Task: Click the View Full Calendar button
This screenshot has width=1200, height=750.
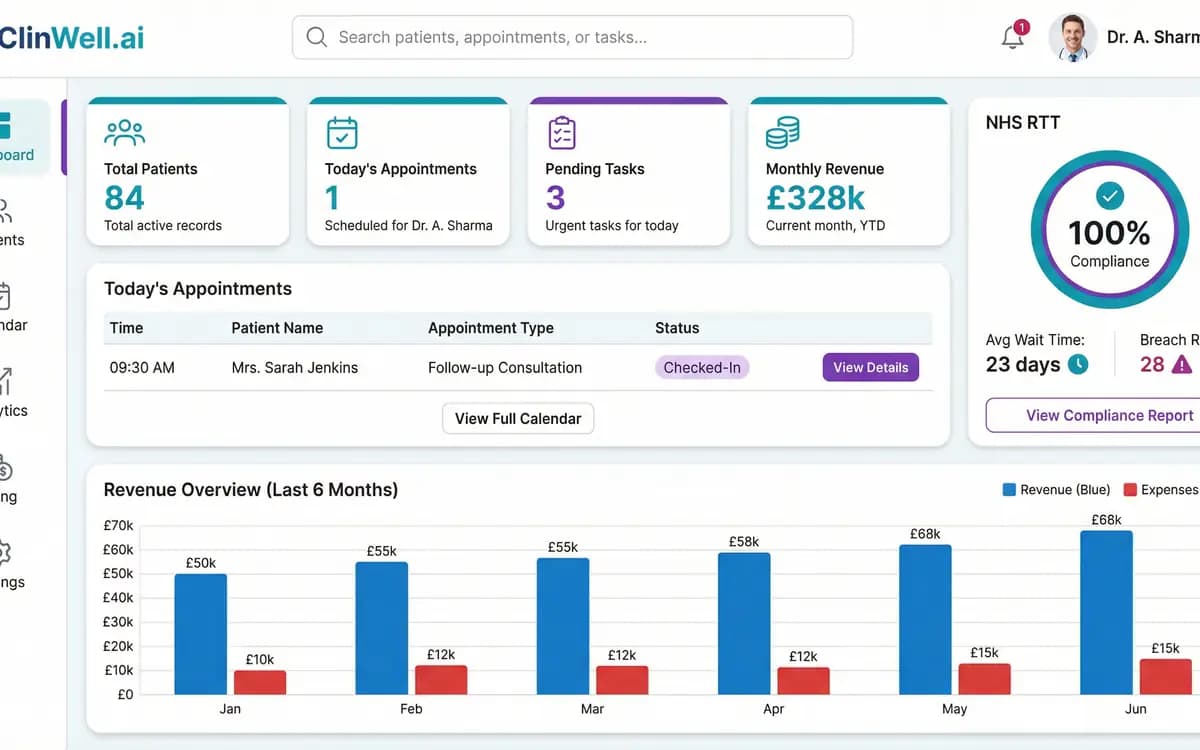Action: tap(518, 418)
